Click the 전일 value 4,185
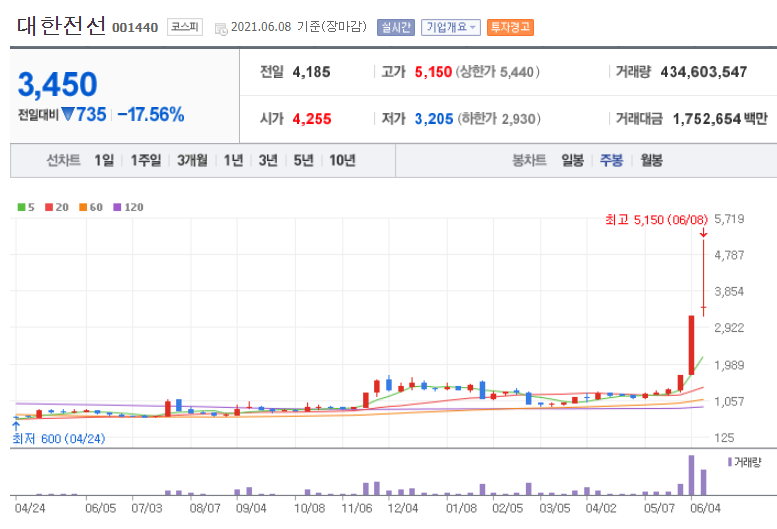The image size is (777, 529). (x=311, y=72)
